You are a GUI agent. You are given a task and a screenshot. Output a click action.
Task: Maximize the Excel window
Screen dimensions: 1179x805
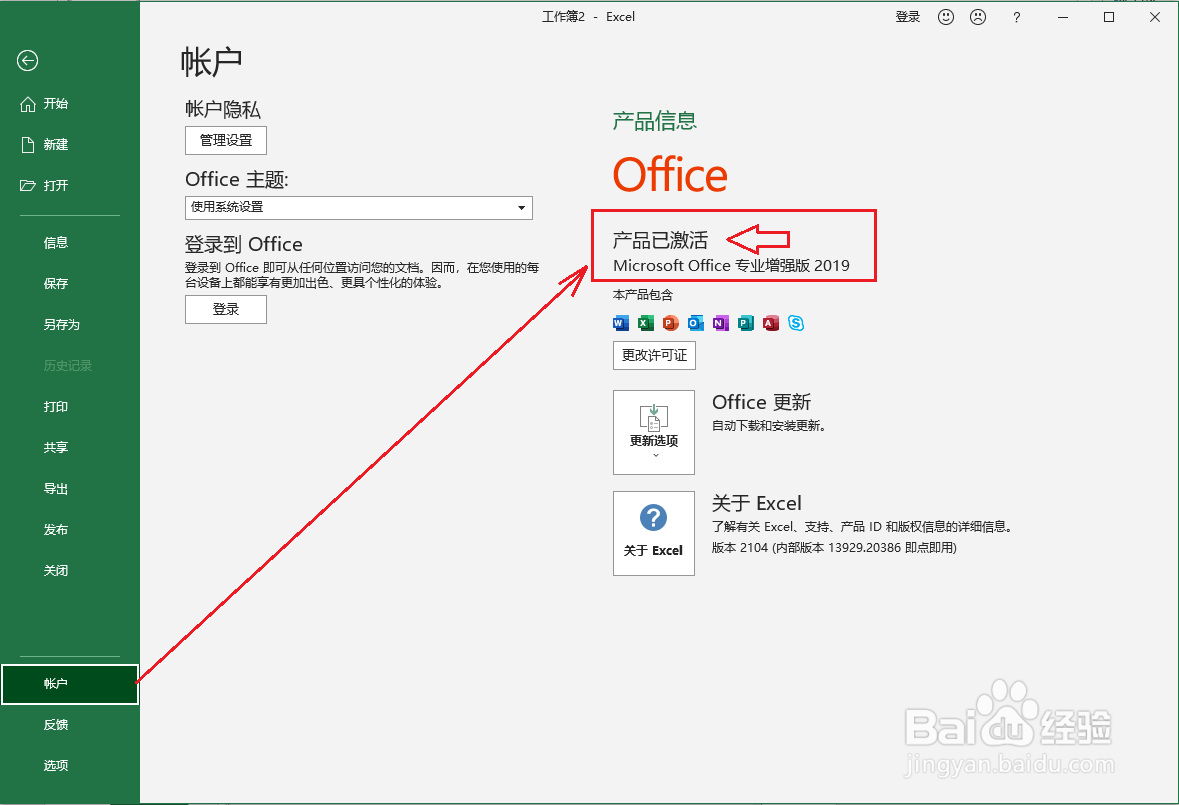point(1108,17)
